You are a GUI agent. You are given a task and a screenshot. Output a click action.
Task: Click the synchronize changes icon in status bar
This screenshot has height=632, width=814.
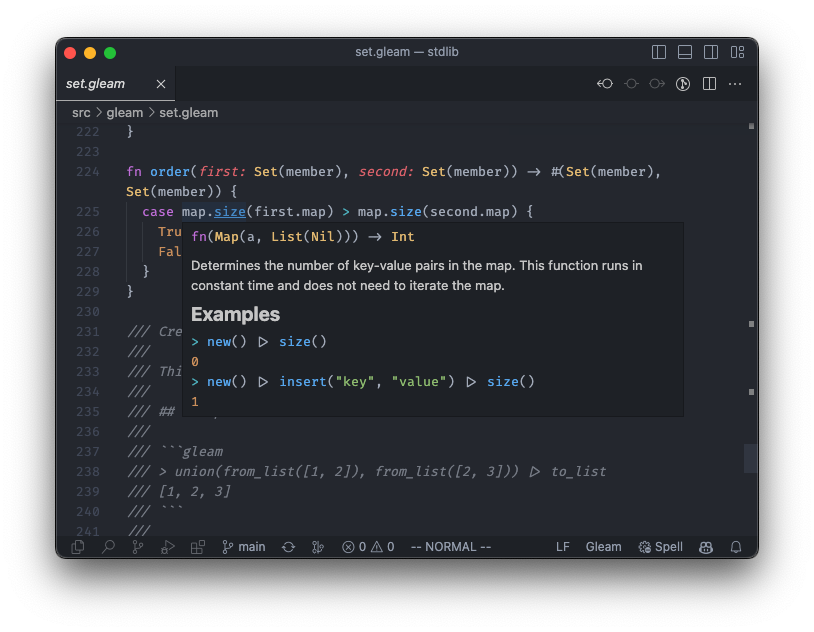pos(289,547)
